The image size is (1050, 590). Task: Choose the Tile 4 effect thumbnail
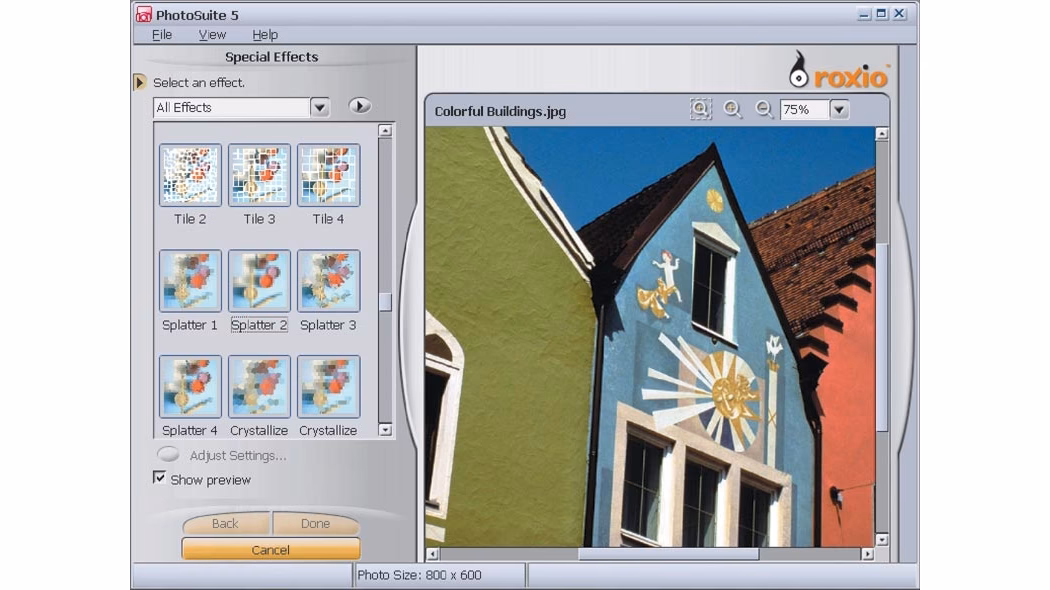[328, 175]
